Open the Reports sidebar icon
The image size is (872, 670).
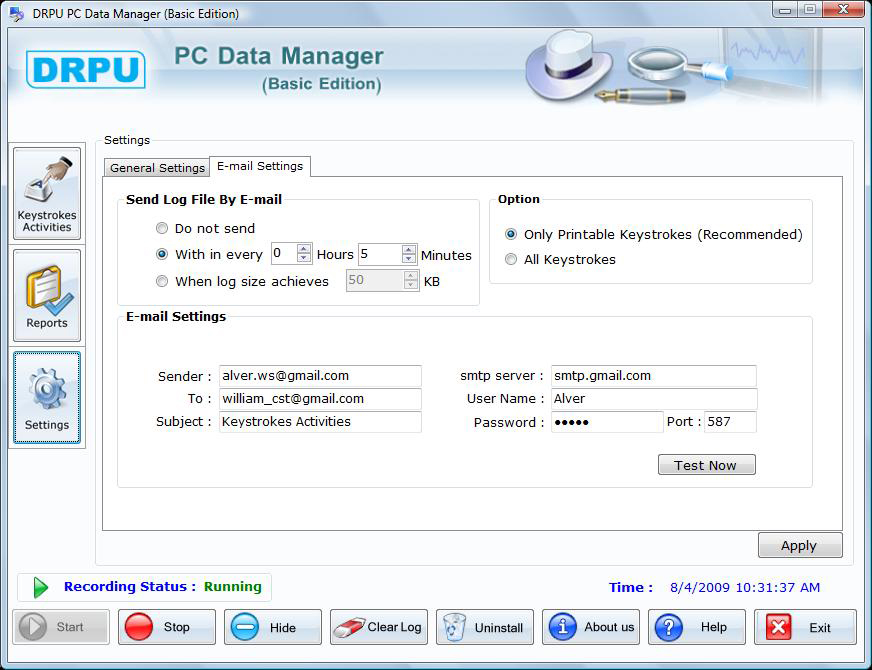pyautogui.click(x=47, y=296)
